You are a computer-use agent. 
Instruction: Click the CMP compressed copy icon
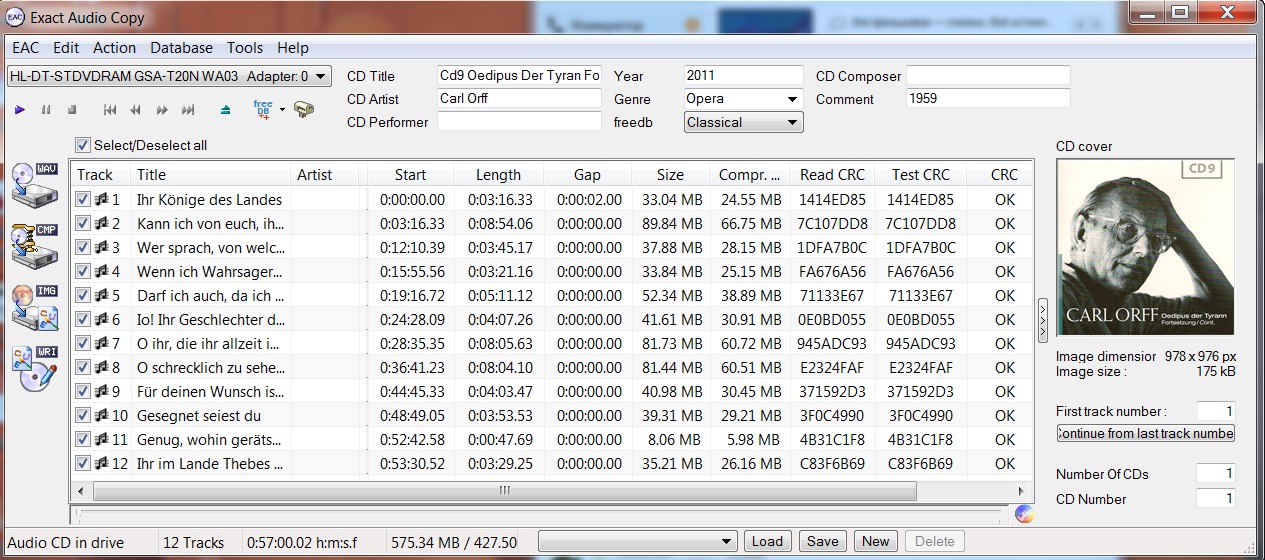[34, 245]
